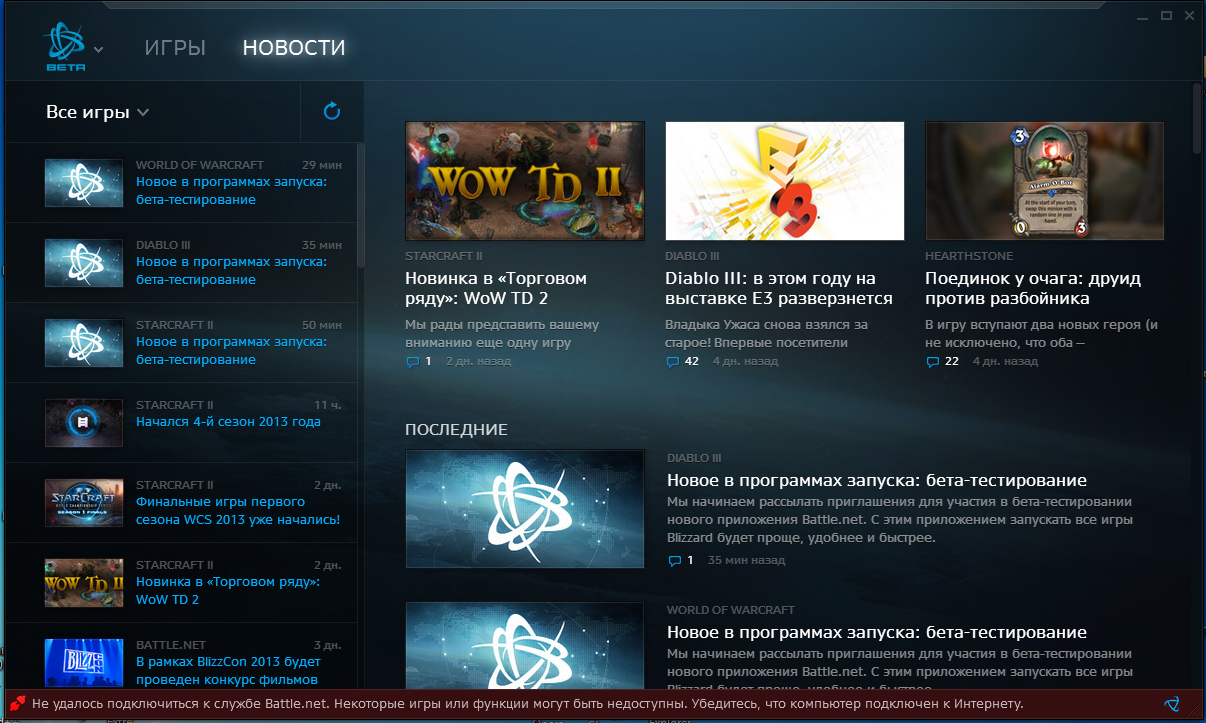This screenshot has height=723, width=1206.
Task: Switch to the ИГРЫ tab
Action: 175,48
